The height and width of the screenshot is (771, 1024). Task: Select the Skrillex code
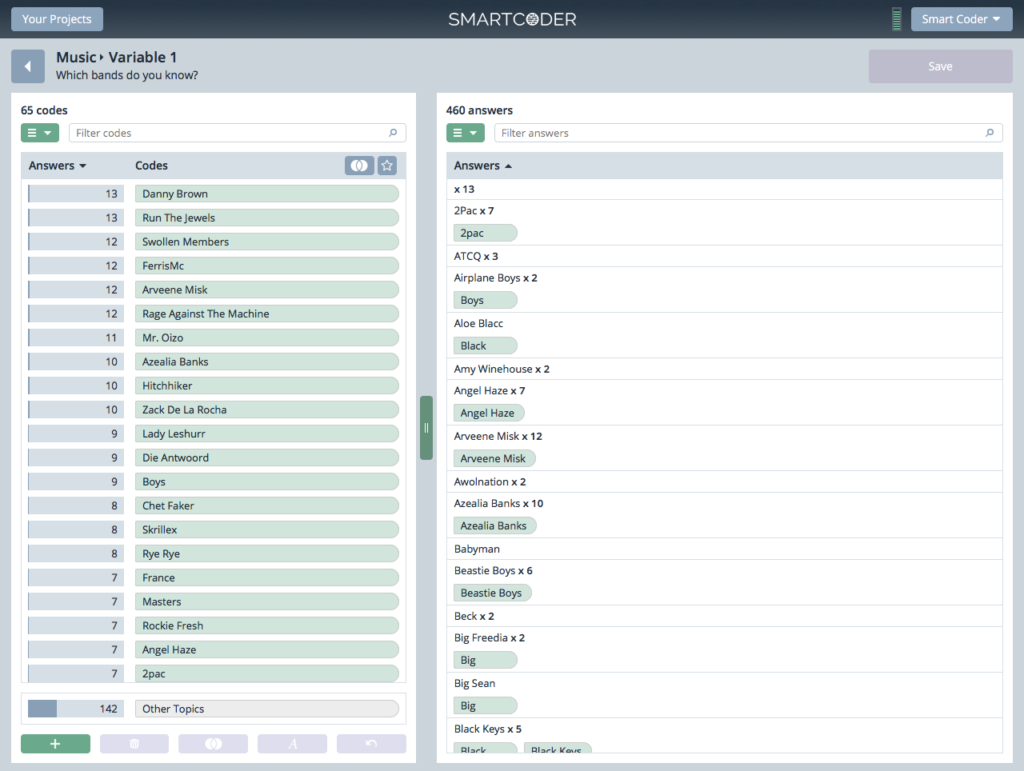tap(267, 529)
